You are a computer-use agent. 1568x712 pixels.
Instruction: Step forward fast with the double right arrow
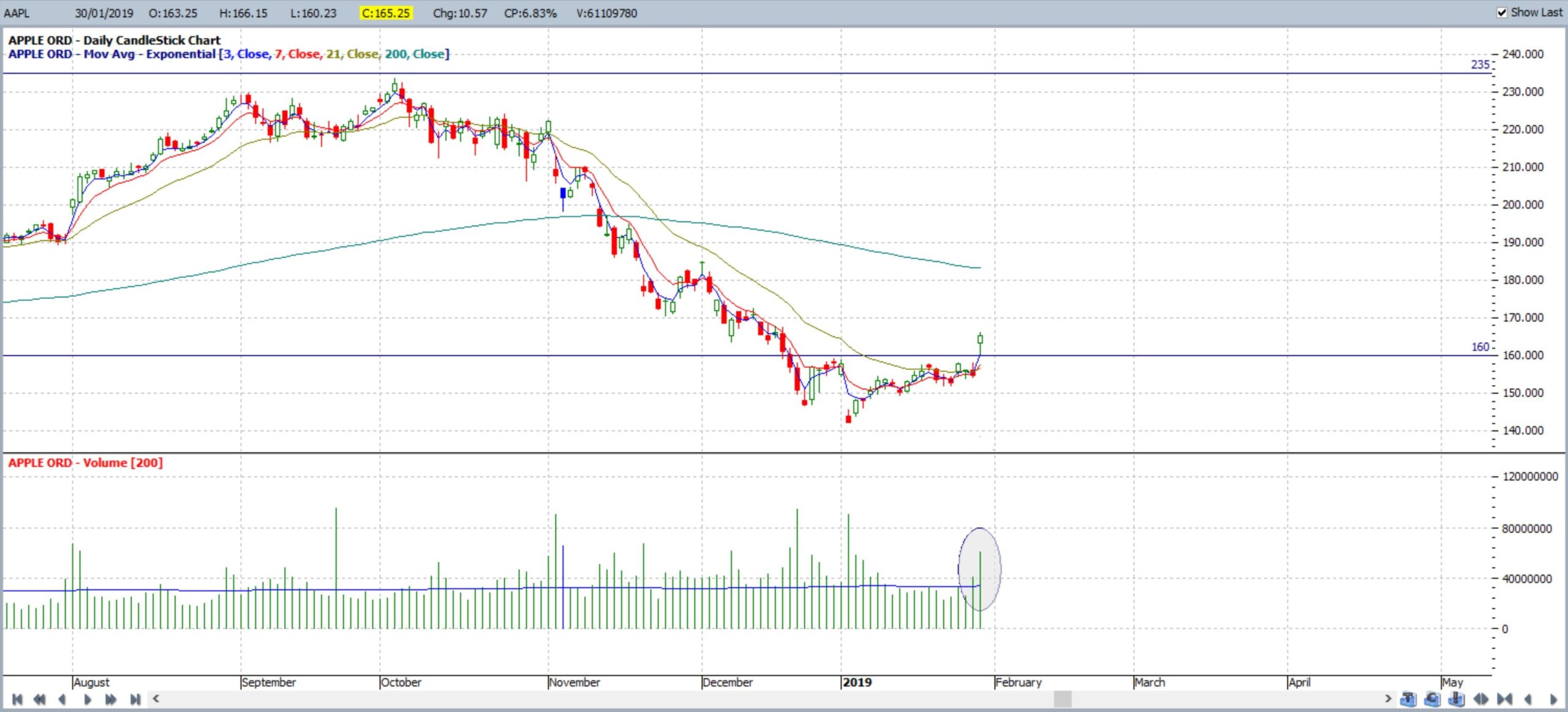coord(111,699)
